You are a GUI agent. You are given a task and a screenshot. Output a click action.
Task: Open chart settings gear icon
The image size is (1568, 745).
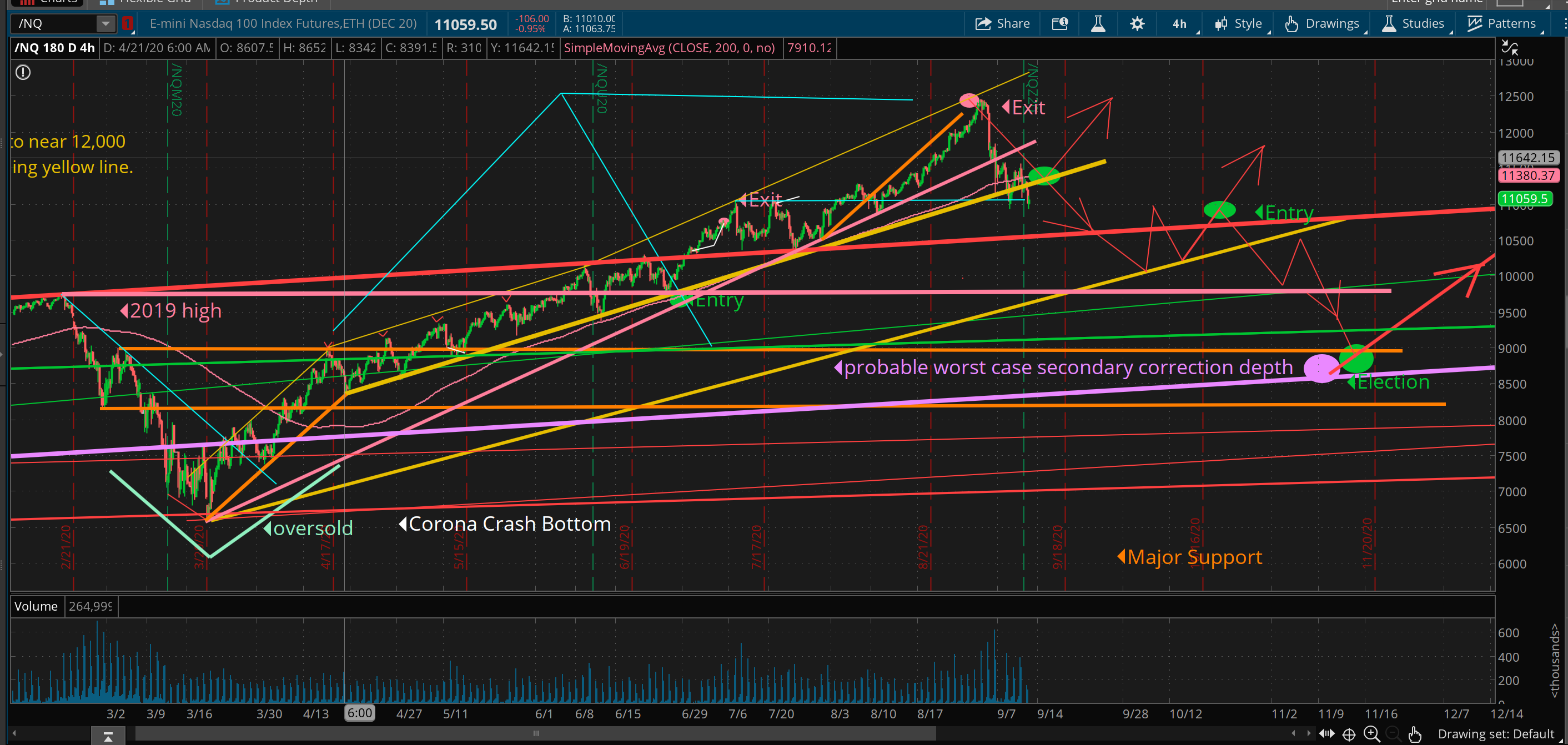(1137, 24)
